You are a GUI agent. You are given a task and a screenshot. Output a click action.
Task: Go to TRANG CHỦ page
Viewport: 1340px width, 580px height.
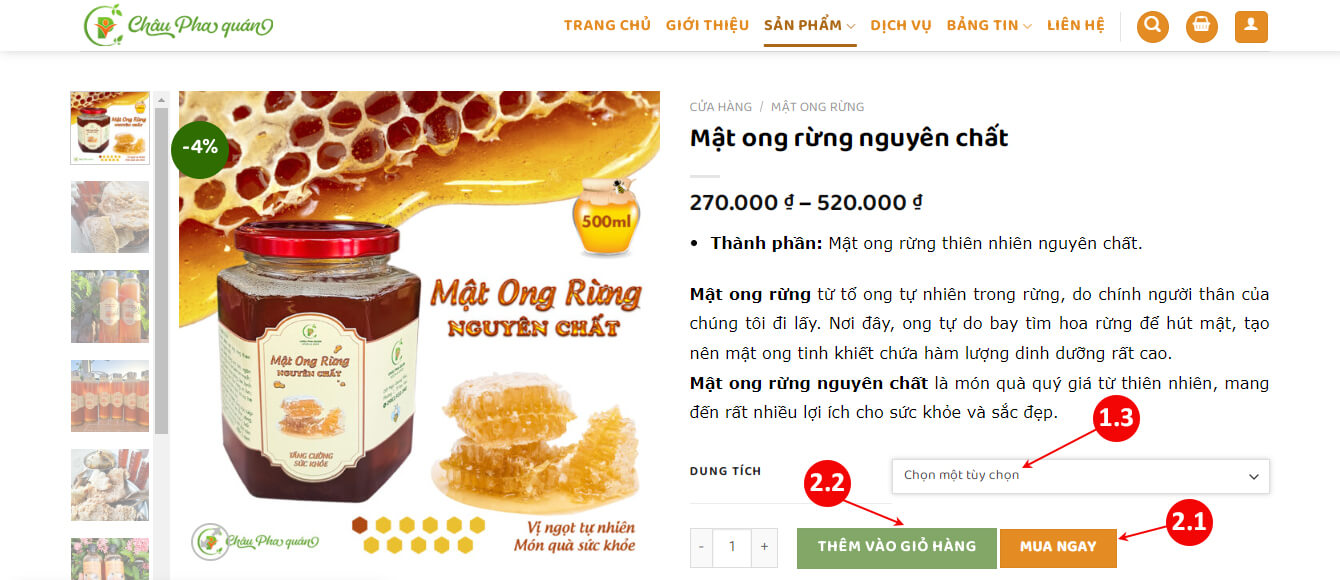pos(607,26)
